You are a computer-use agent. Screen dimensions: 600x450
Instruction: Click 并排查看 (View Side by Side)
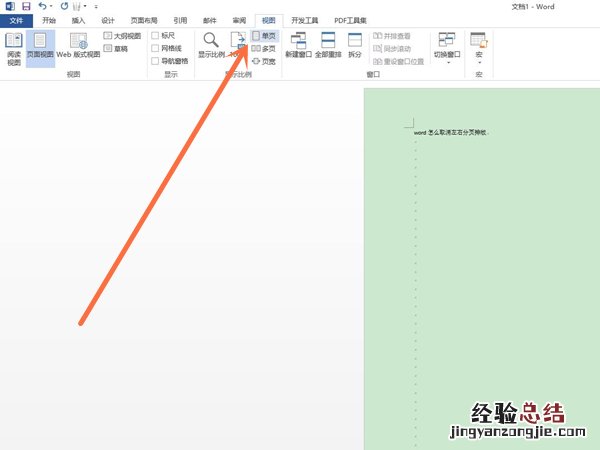[392, 36]
